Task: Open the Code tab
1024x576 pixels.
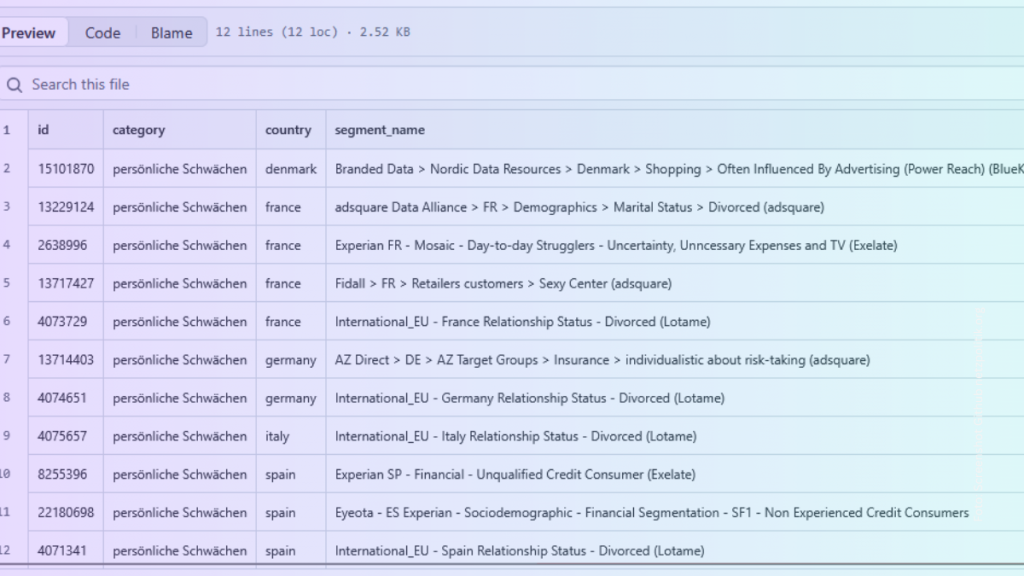Action: (103, 33)
